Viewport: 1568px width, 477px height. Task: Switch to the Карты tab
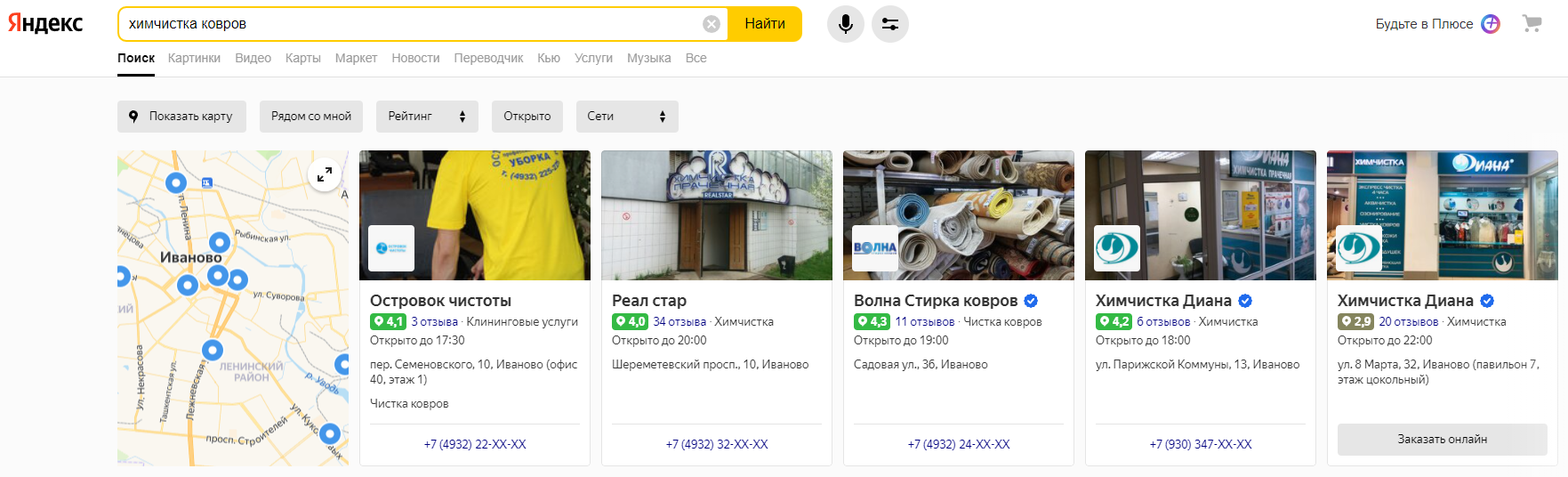coord(302,58)
